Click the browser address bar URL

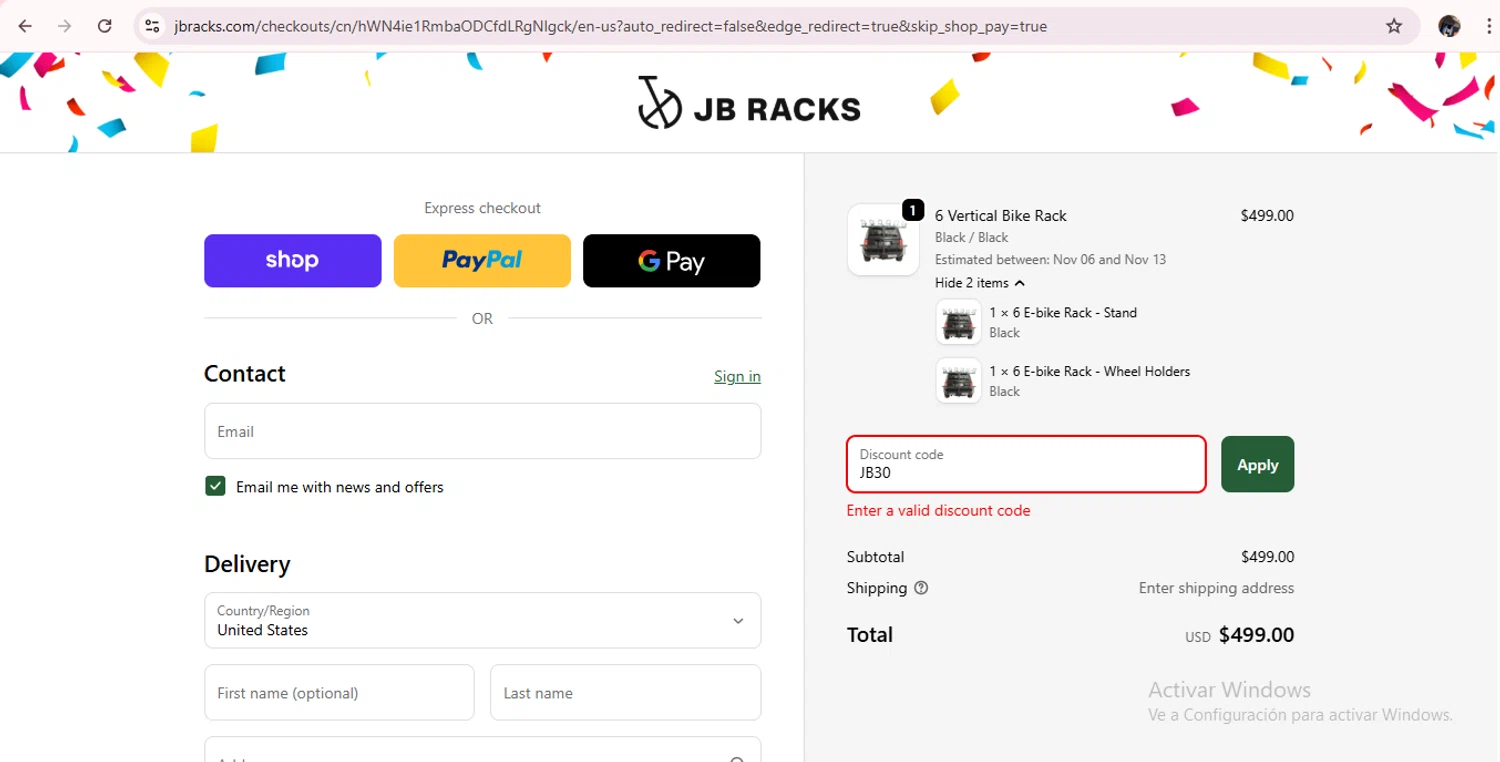pos(610,26)
